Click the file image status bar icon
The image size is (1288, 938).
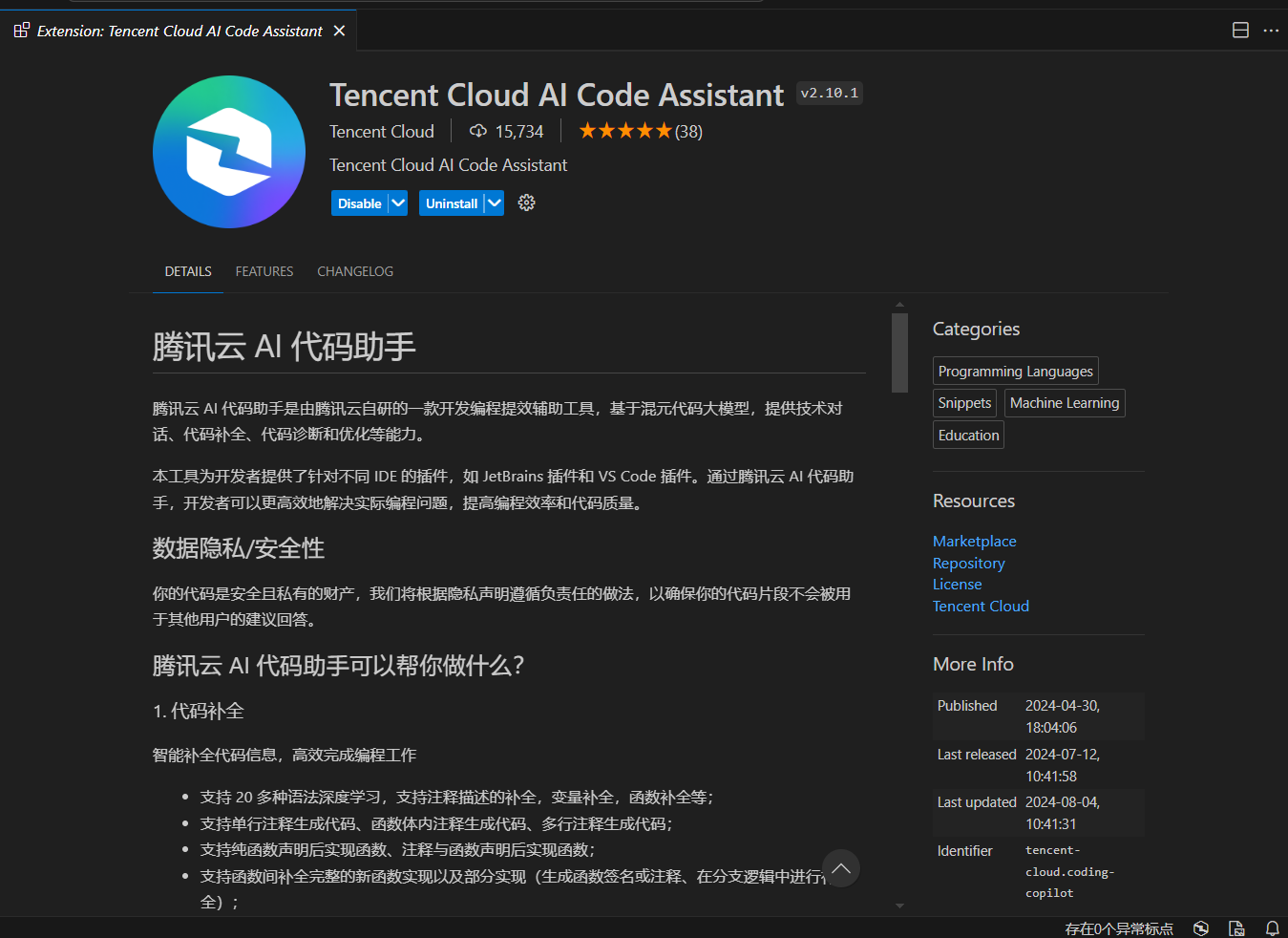(1236, 928)
